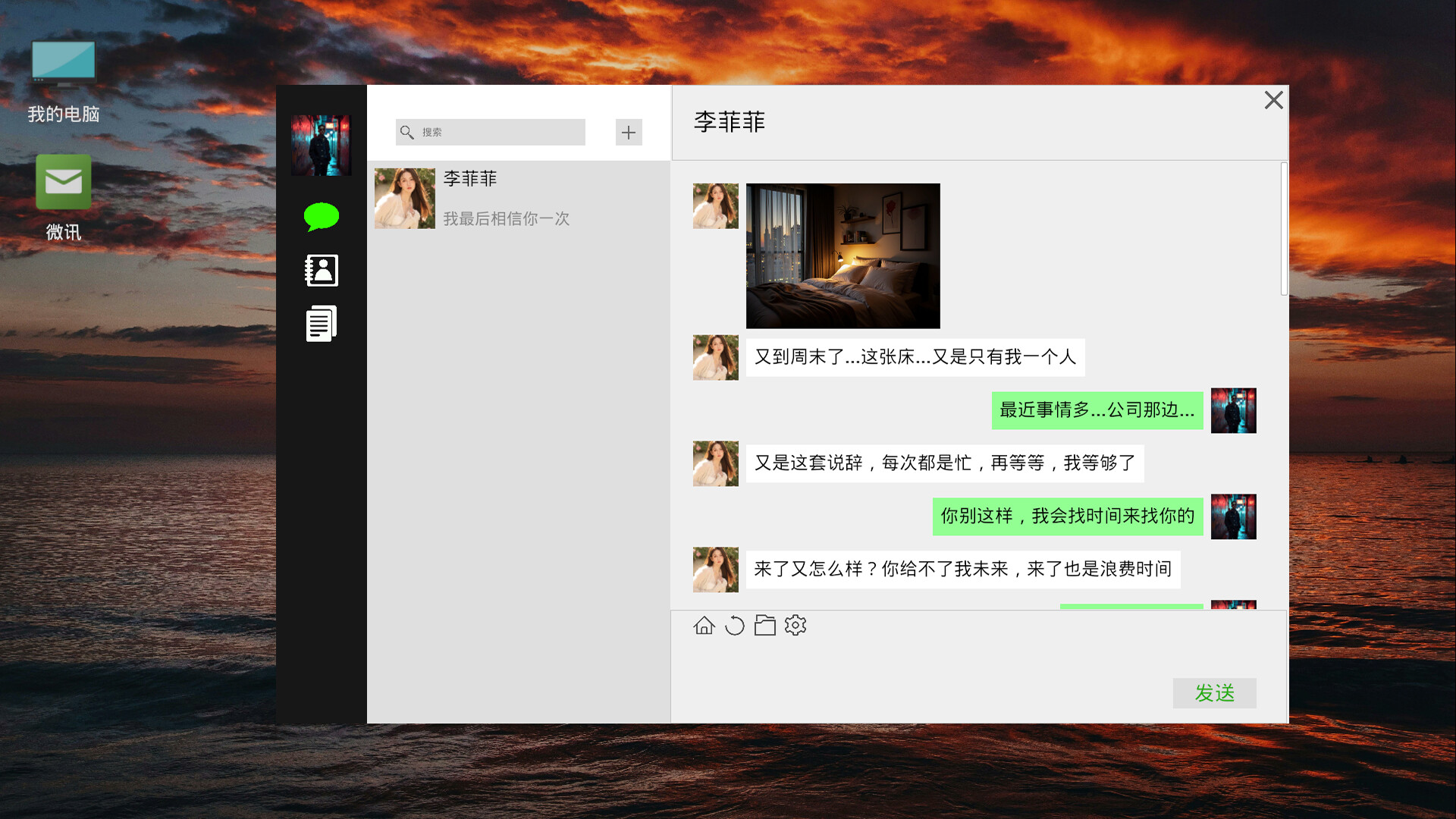Open the gear settings icon in chat
Screen dimensions: 1456x819
(795, 626)
